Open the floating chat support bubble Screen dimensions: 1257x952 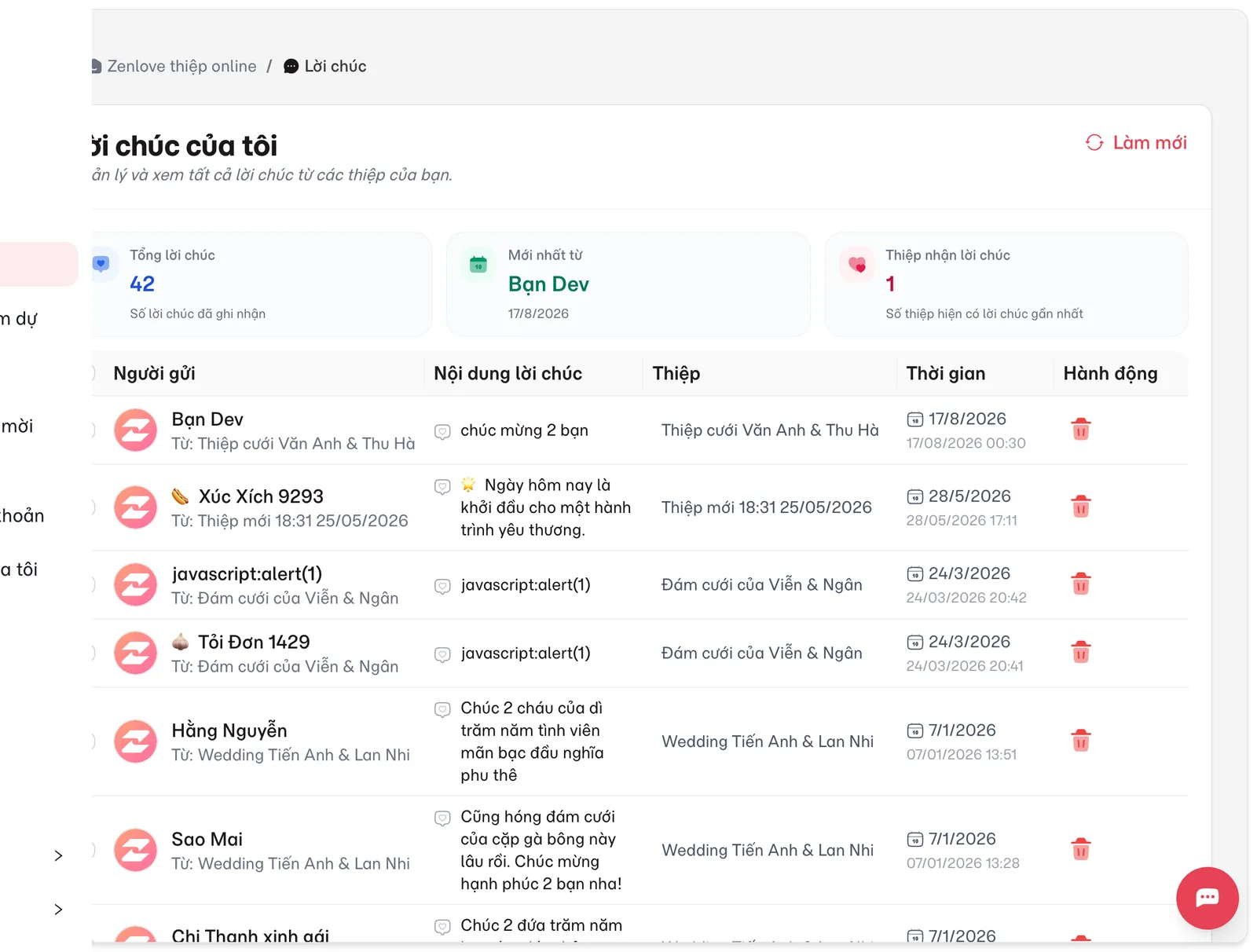1207,898
